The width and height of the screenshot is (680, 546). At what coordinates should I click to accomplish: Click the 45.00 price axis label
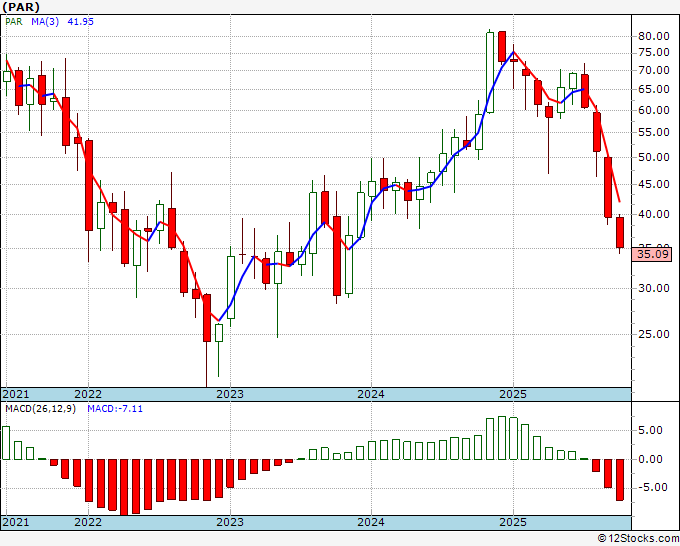pos(654,184)
